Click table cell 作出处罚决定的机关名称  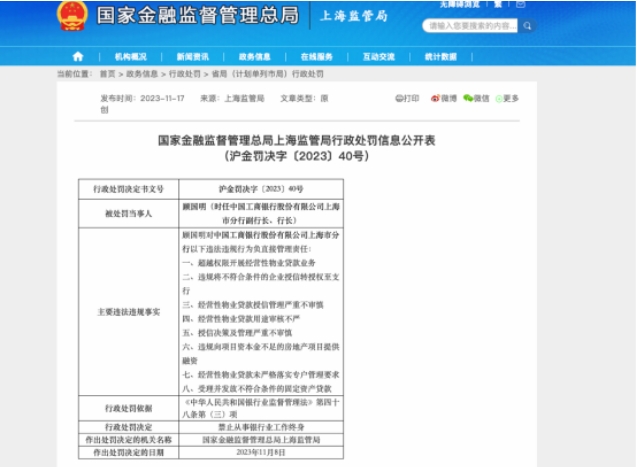pyautogui.click(x=128, y=440)
